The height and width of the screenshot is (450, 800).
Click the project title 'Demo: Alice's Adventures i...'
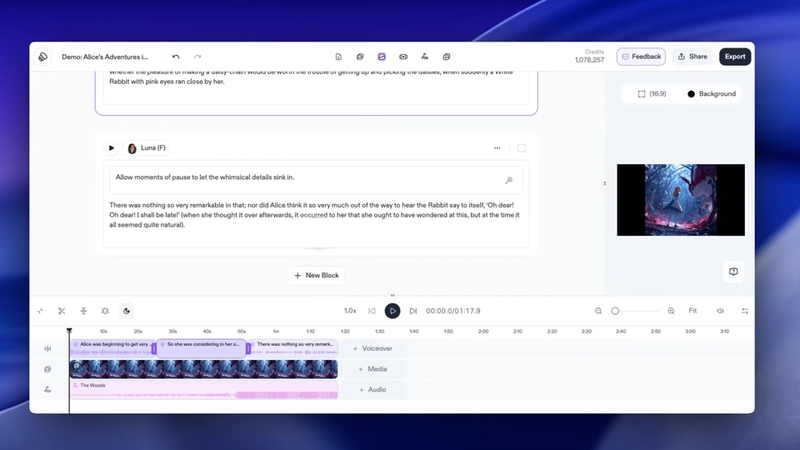(x=105, y=57)
